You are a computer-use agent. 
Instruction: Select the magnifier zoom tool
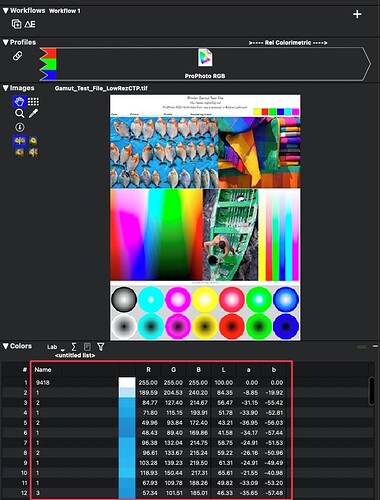(x=19, y=114)
